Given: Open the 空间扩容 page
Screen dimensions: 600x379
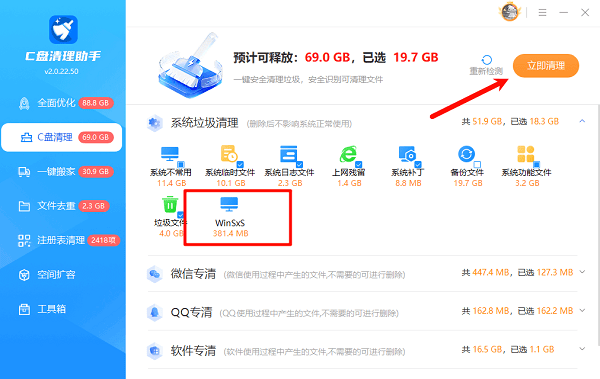Looking at the screenshot, I should (61, 274).
